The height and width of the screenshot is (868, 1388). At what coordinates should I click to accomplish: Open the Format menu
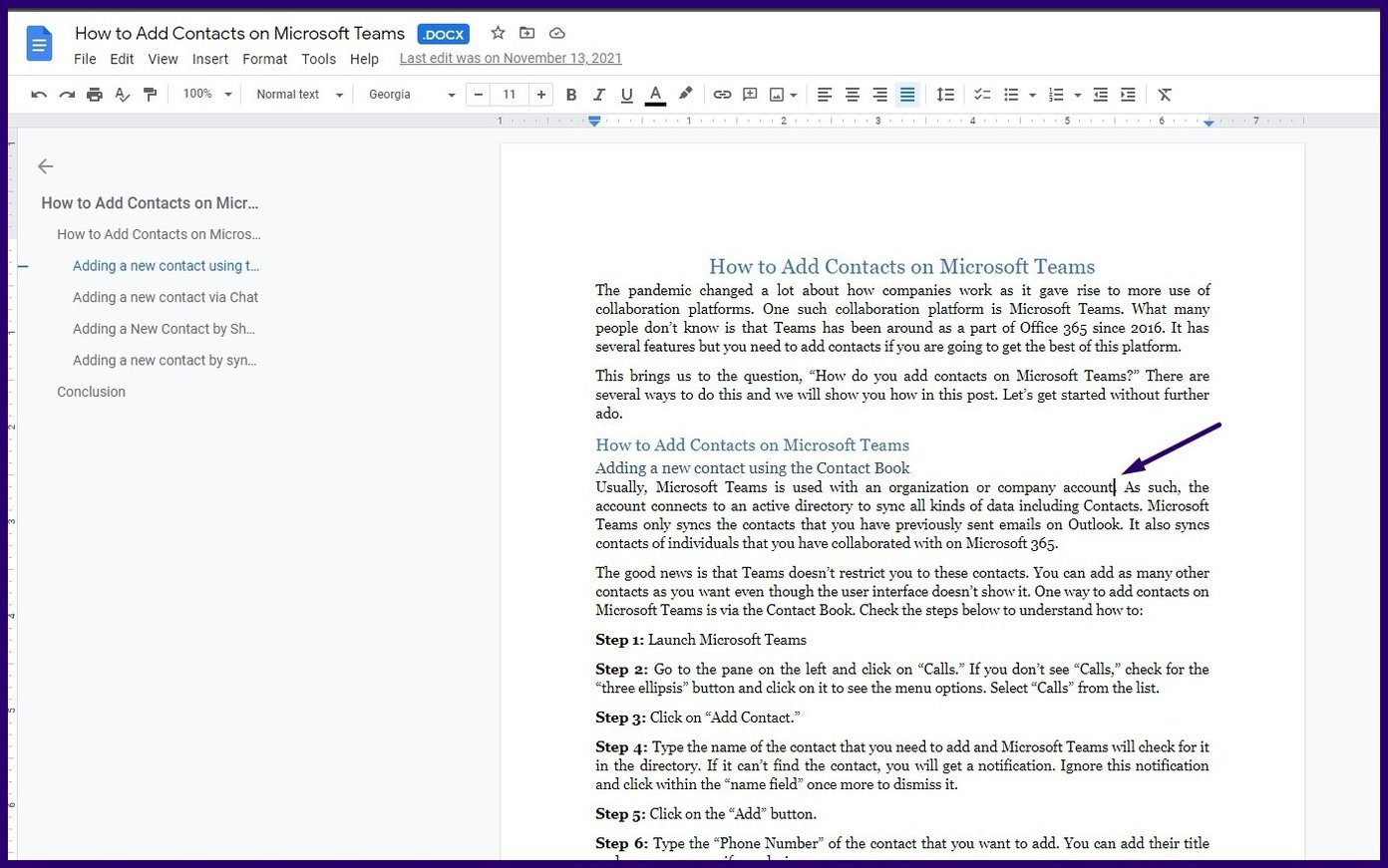tap(265, 59)
